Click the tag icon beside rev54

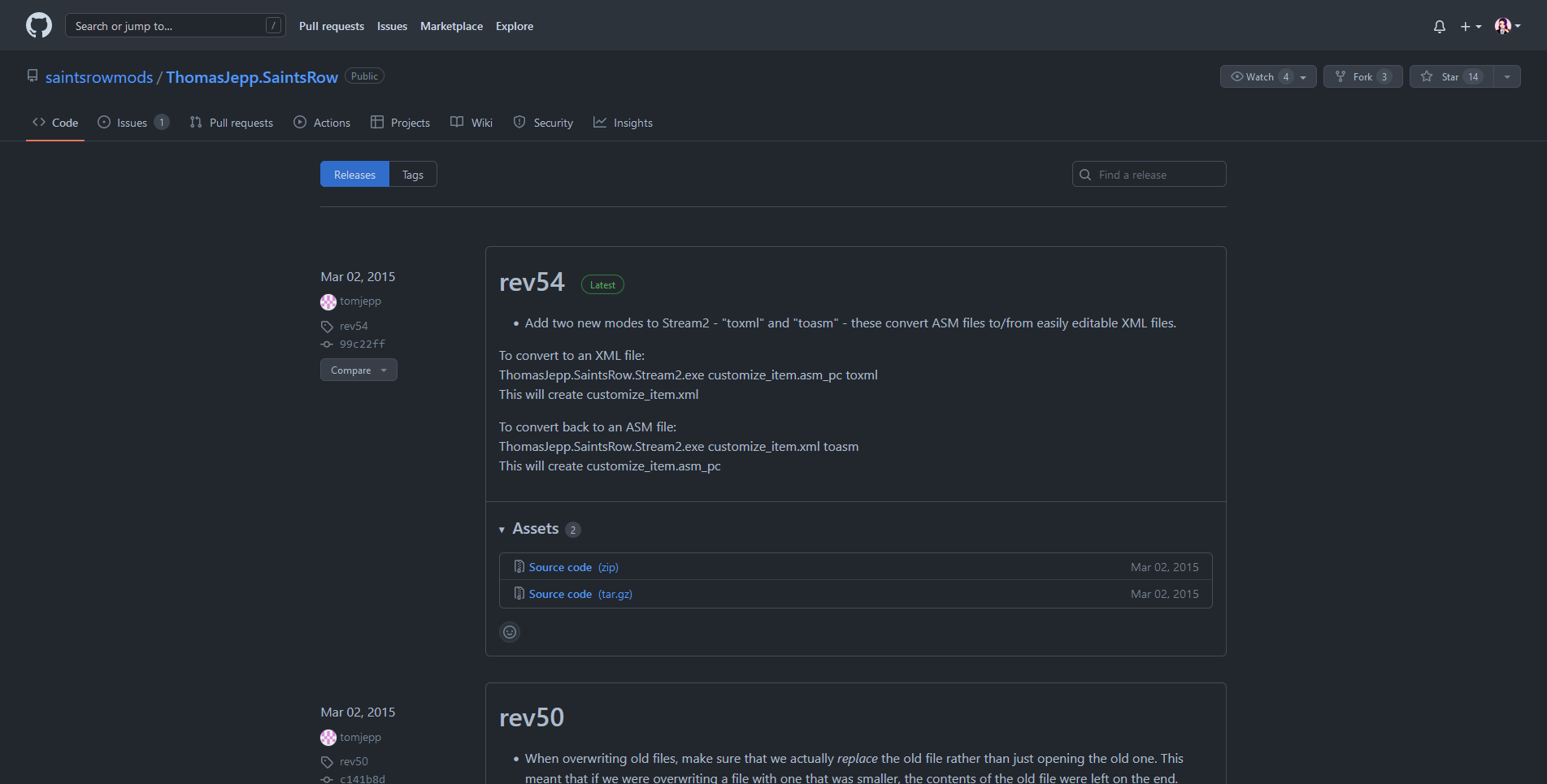(327, 327)
